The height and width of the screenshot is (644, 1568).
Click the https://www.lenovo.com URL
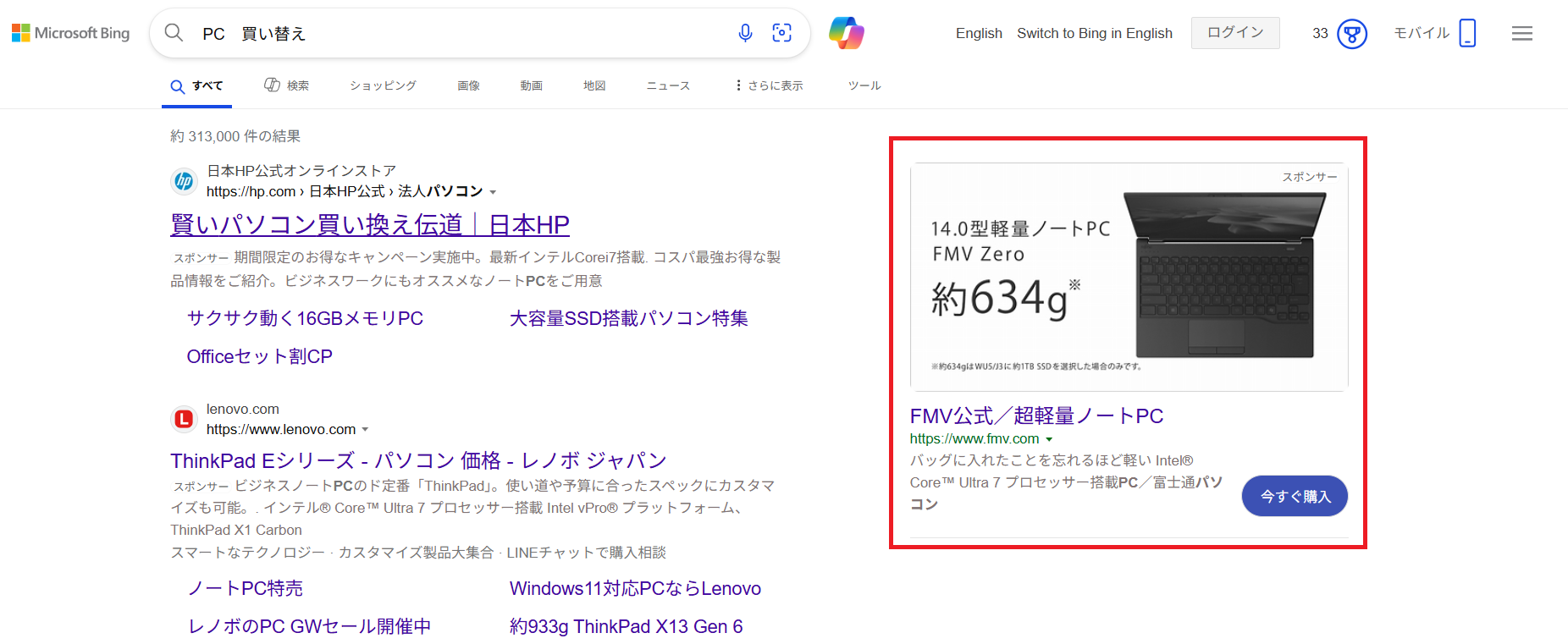click(x=281, y=429)
